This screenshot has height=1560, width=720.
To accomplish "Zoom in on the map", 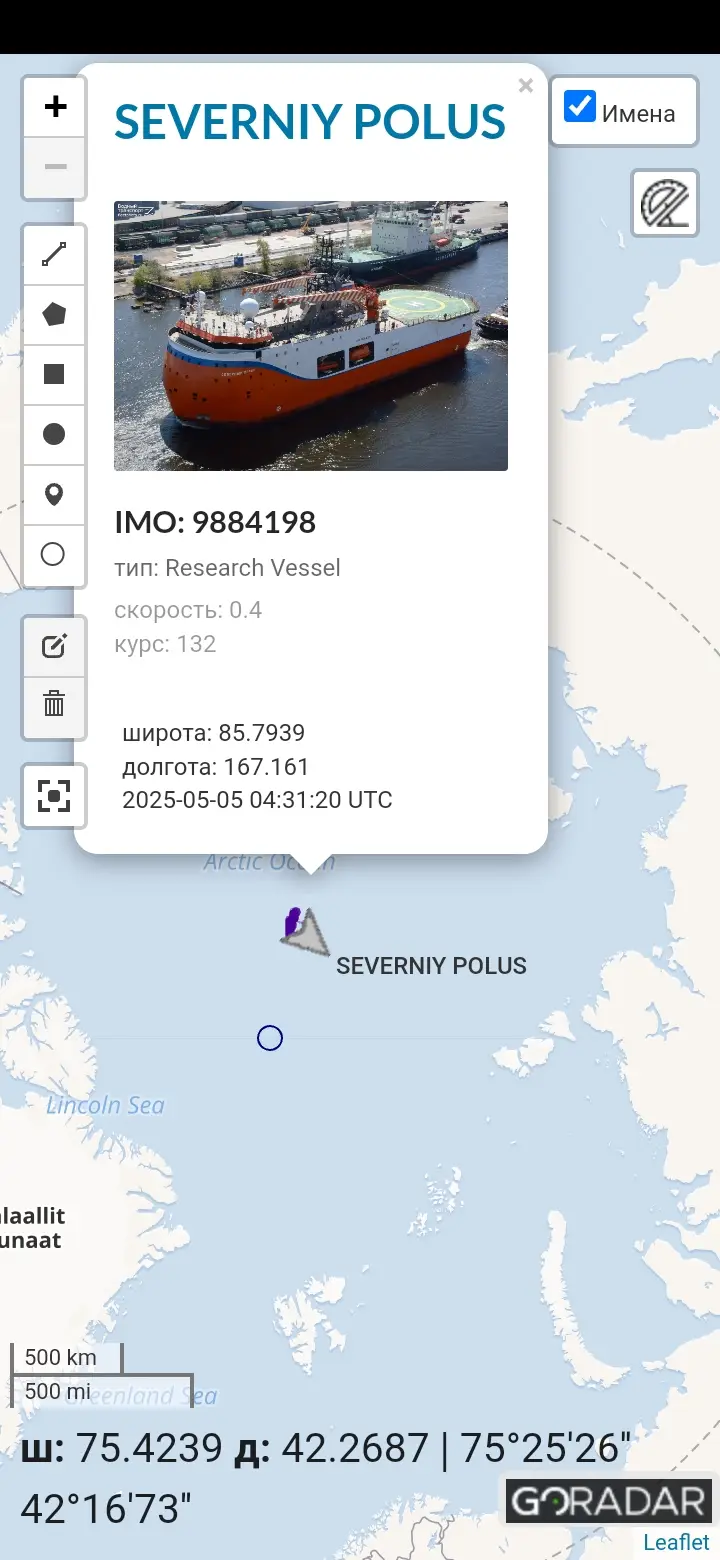I will [x=55, y=106].
